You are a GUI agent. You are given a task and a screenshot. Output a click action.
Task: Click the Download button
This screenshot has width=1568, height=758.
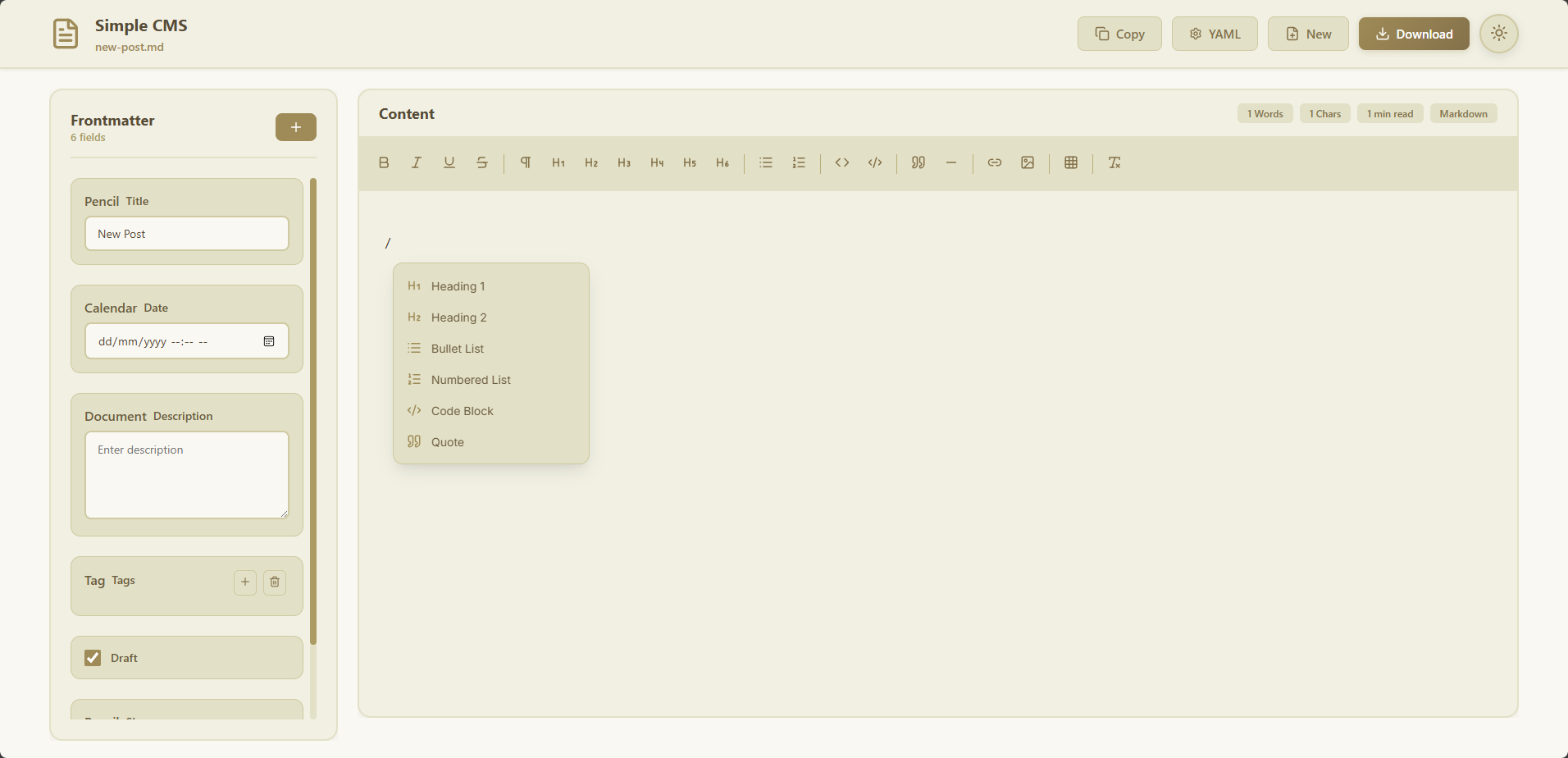[1413, 34]
